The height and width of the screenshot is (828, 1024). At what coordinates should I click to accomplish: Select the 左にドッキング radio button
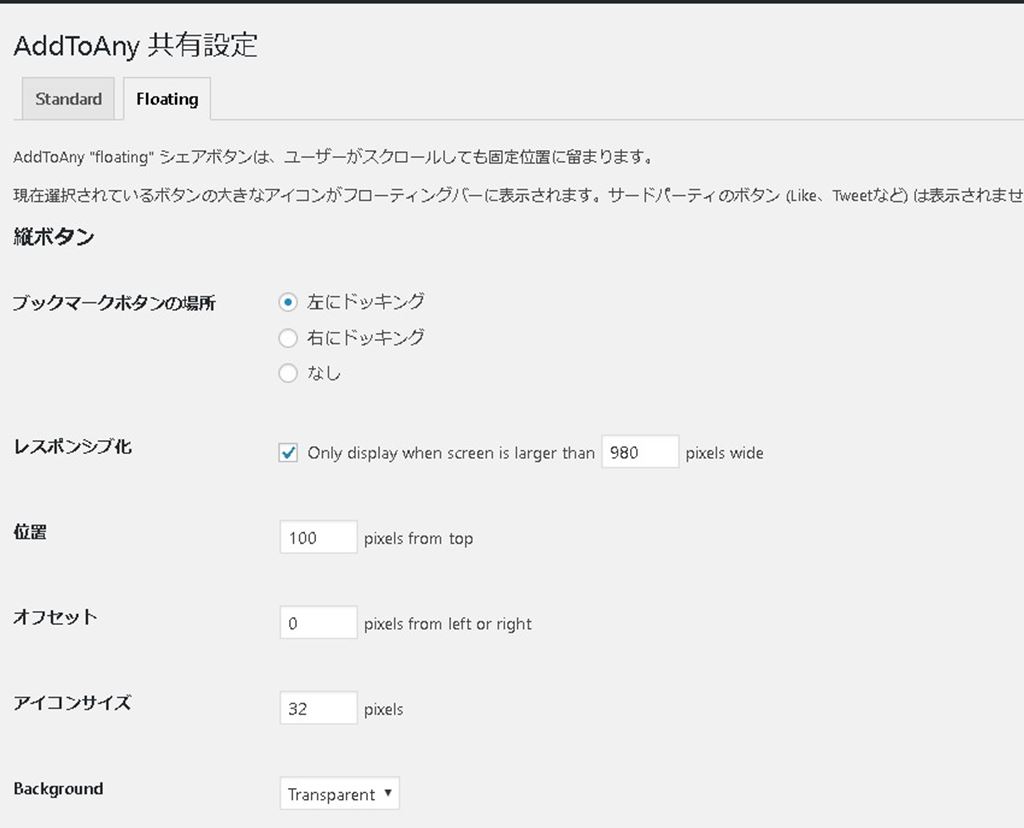[289, 302]
